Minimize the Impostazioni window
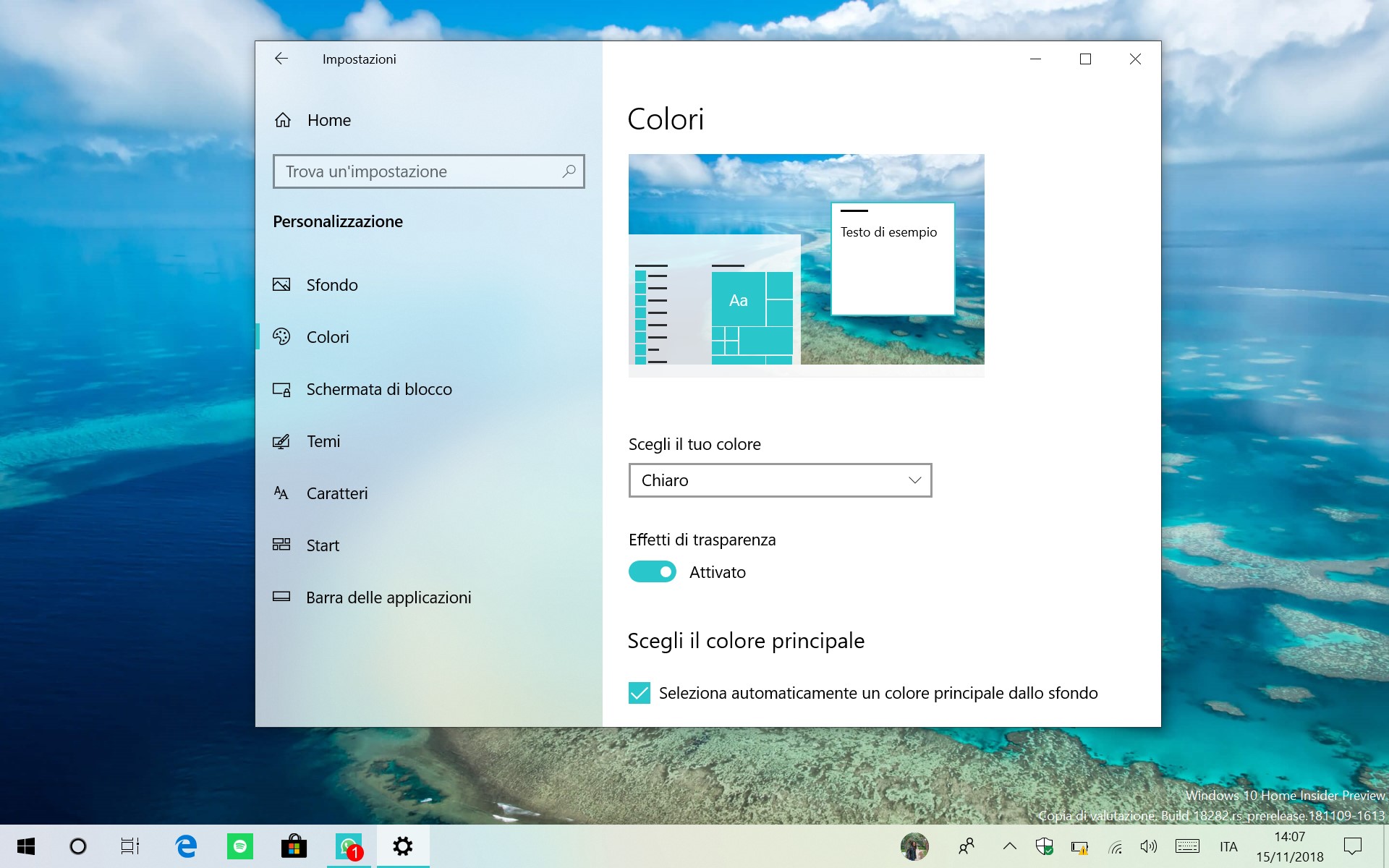This screenshot has width=1389, height=868. click(1035, 59)
